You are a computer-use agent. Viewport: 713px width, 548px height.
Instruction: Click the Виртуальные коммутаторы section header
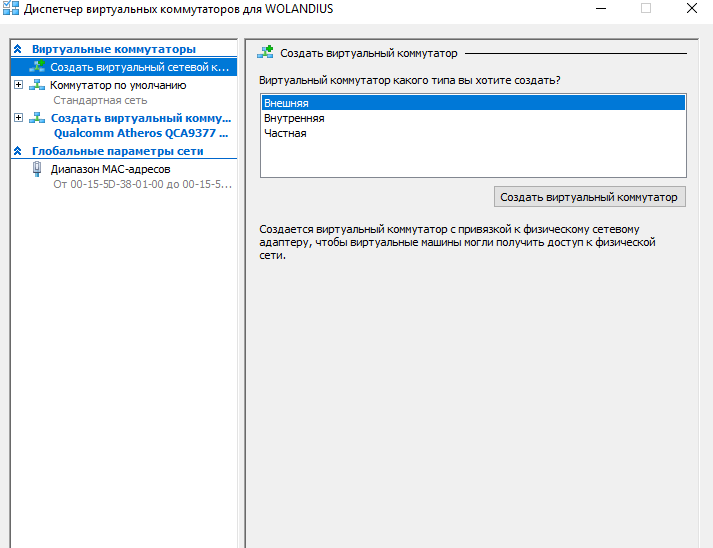pyautogui.click(x=114, y=49)
